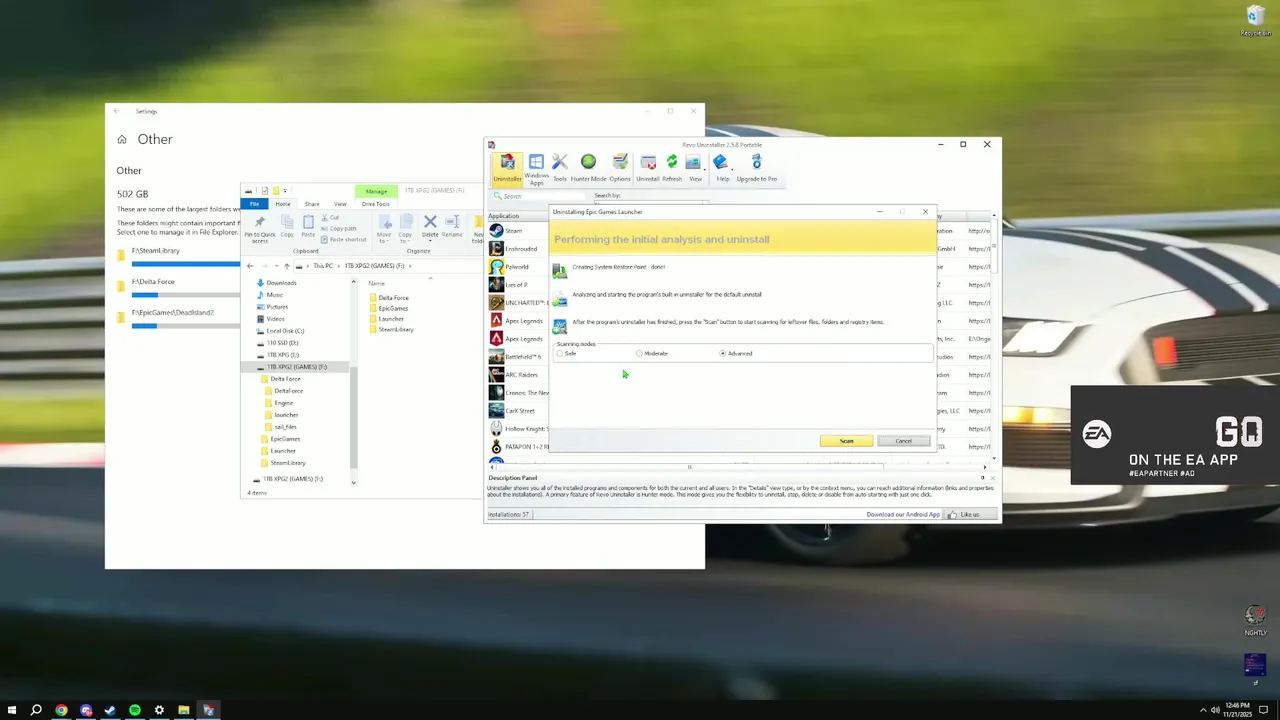Cancel the Epic Games Launcher uninstall
Viewport: 1280px width, 720px height.
click(x=903, y=441)
